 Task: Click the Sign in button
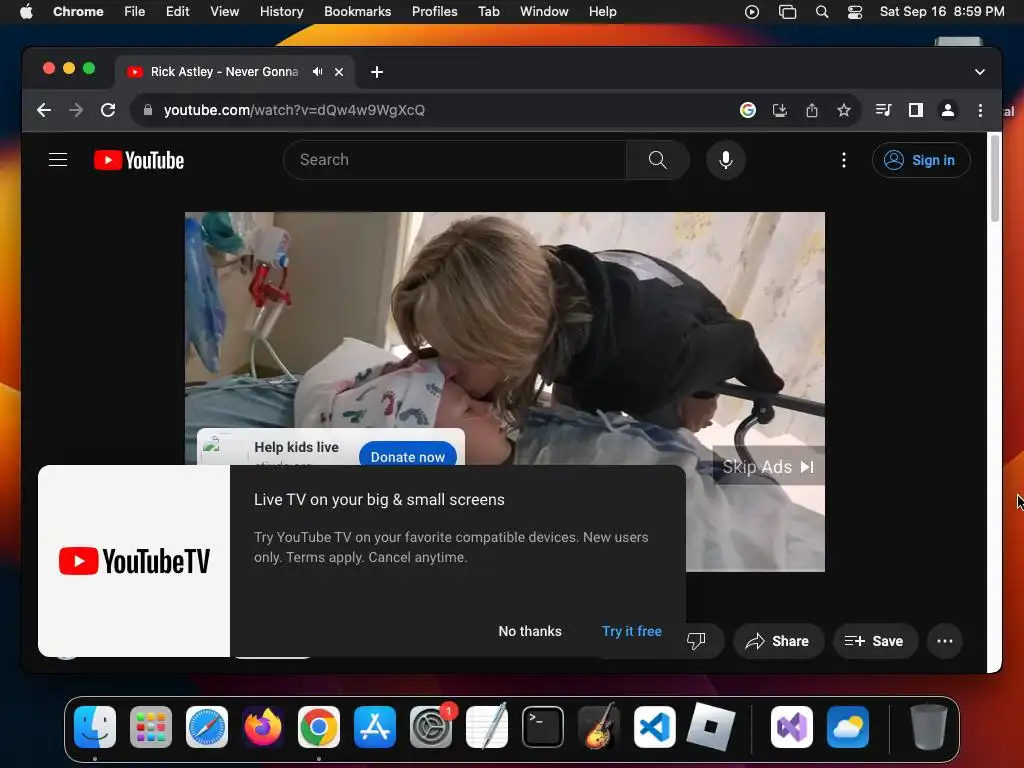(x=921, y=160)
